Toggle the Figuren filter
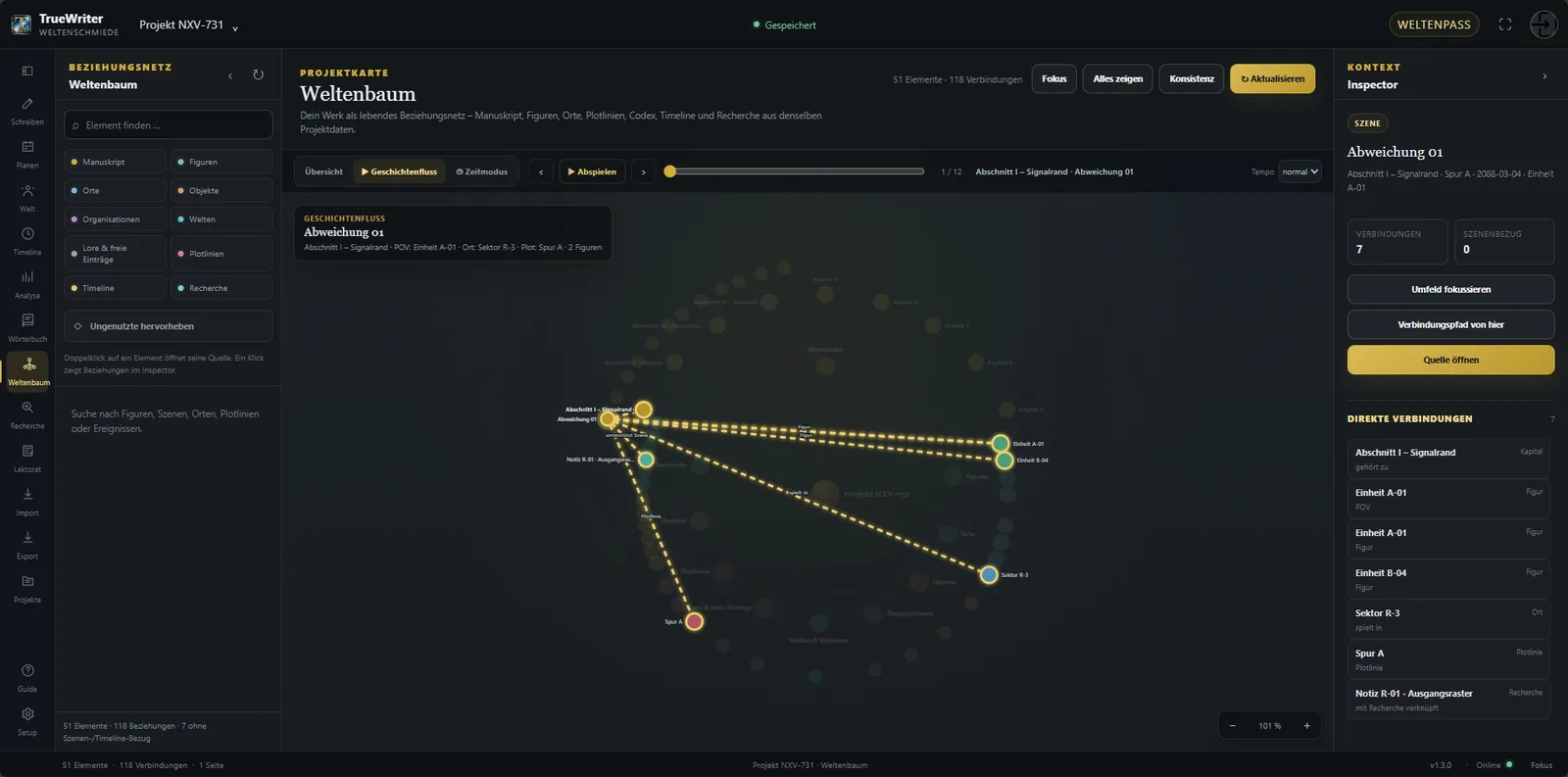Viewport: 1568px width, 777px height. tap(221, 162)
